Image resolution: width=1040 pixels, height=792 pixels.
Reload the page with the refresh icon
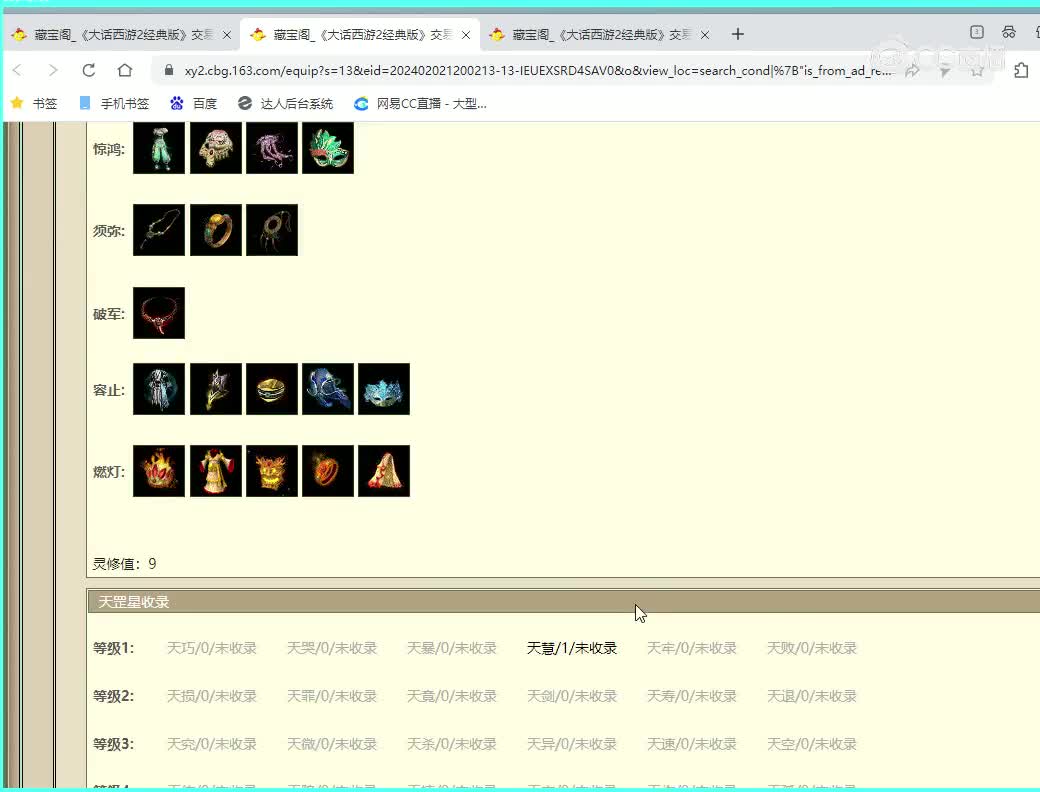(x=89, y=70)
